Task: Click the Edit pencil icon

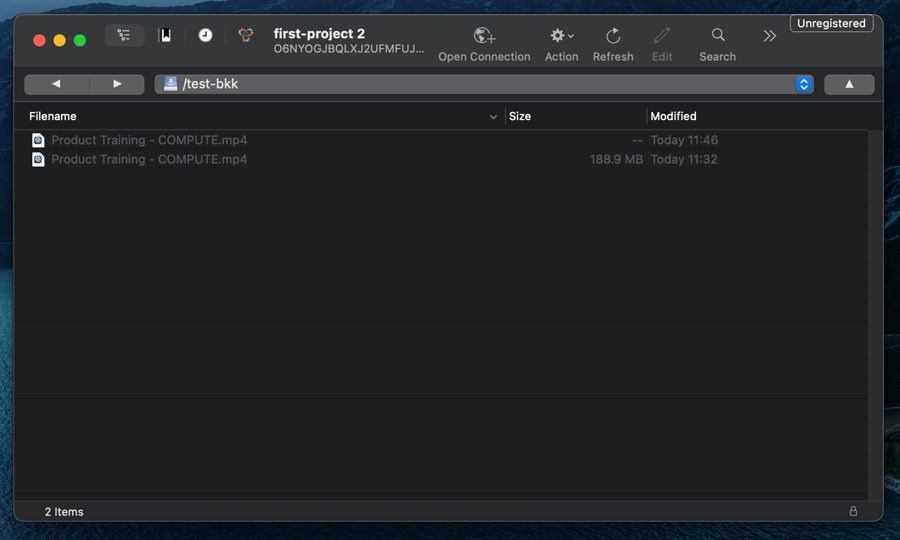Action: 661,36
